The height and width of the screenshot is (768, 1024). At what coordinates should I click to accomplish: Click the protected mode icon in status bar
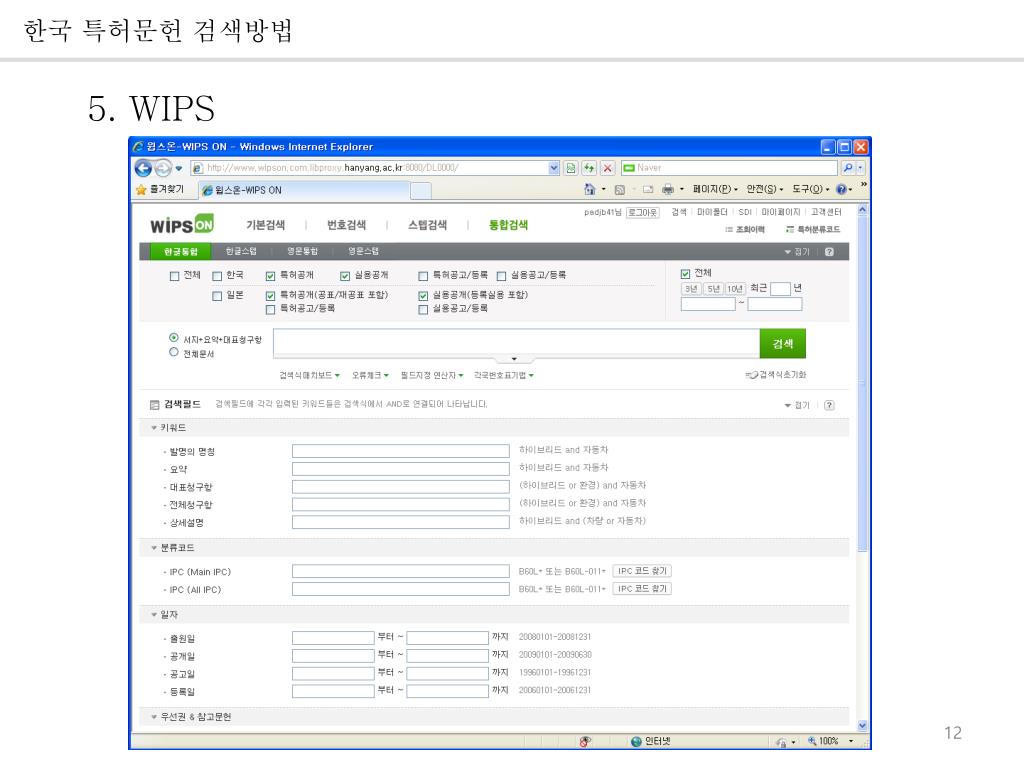(x=781, y=741)
